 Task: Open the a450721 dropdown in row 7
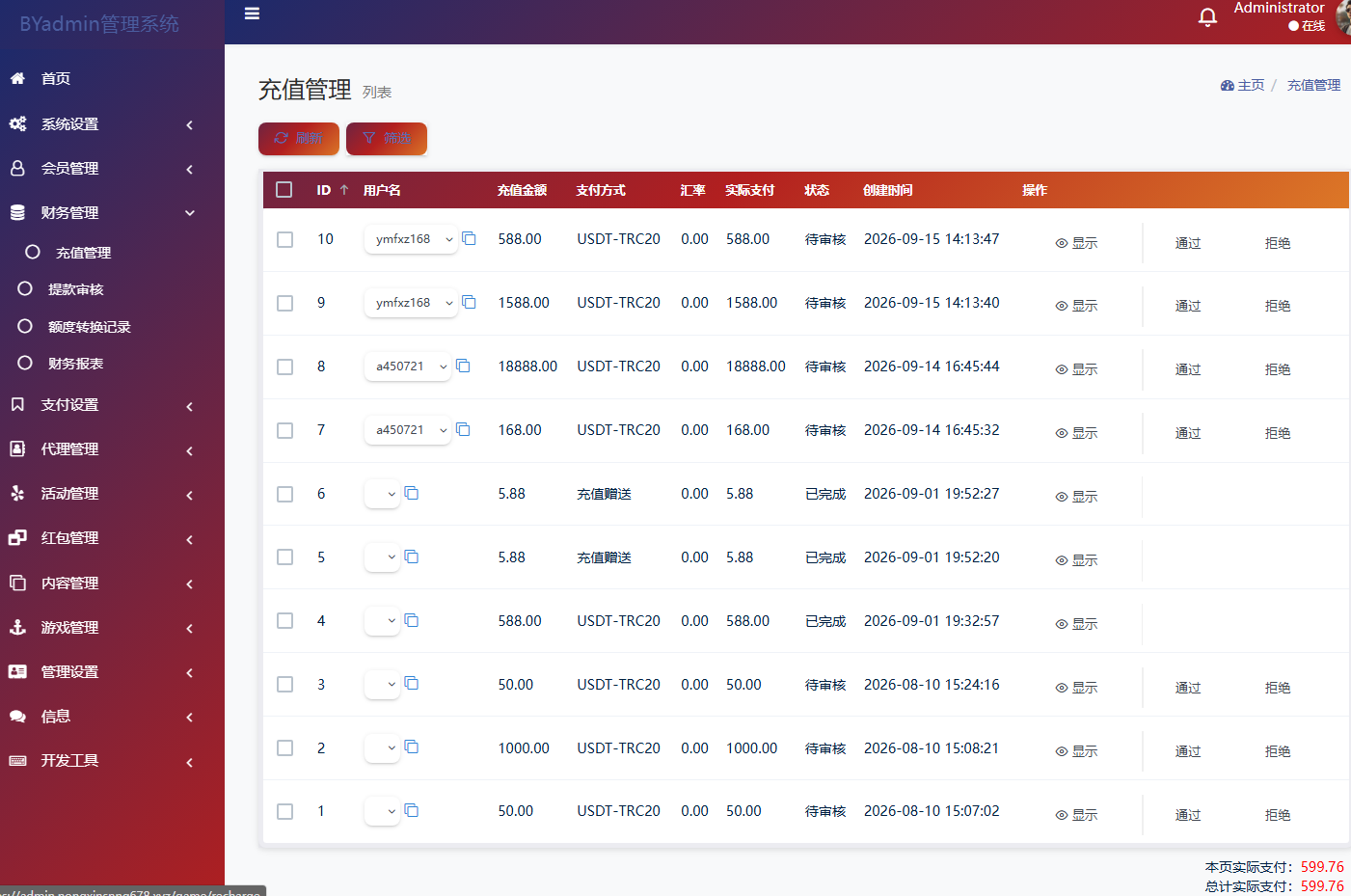pyautogui.click(x=408, y=430)
